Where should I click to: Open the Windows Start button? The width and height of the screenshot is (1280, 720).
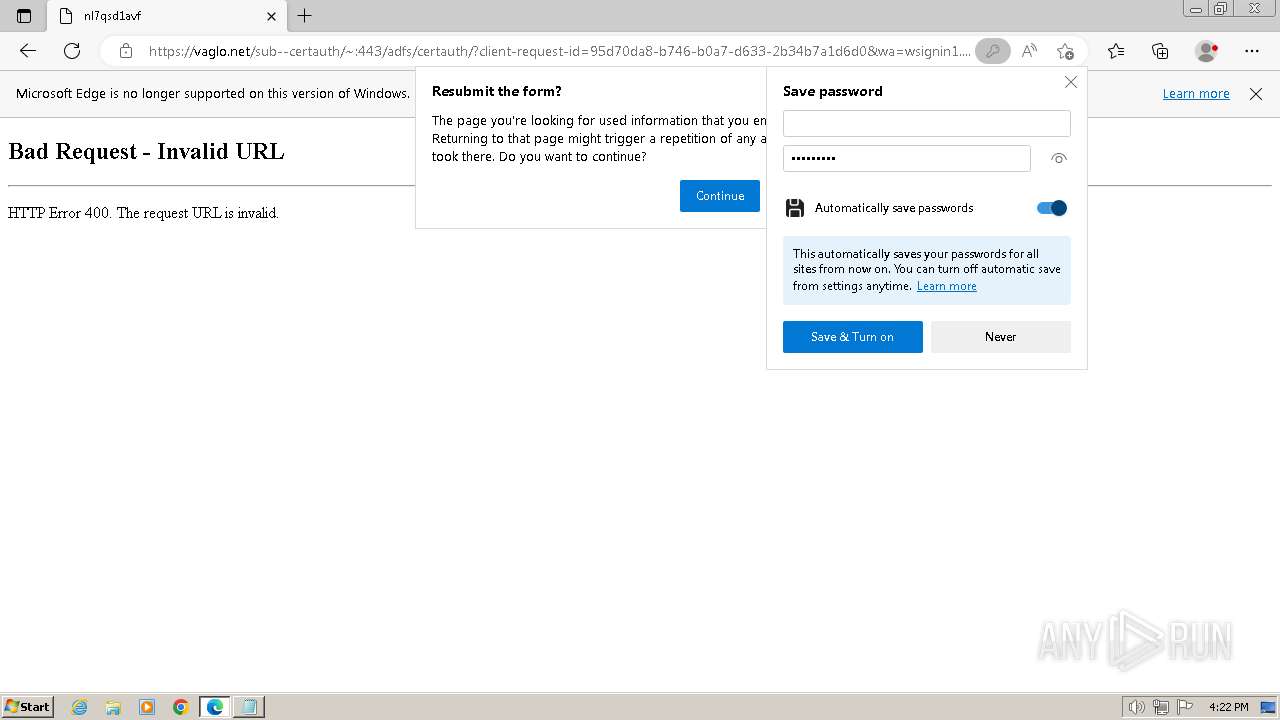click(28, 707)
